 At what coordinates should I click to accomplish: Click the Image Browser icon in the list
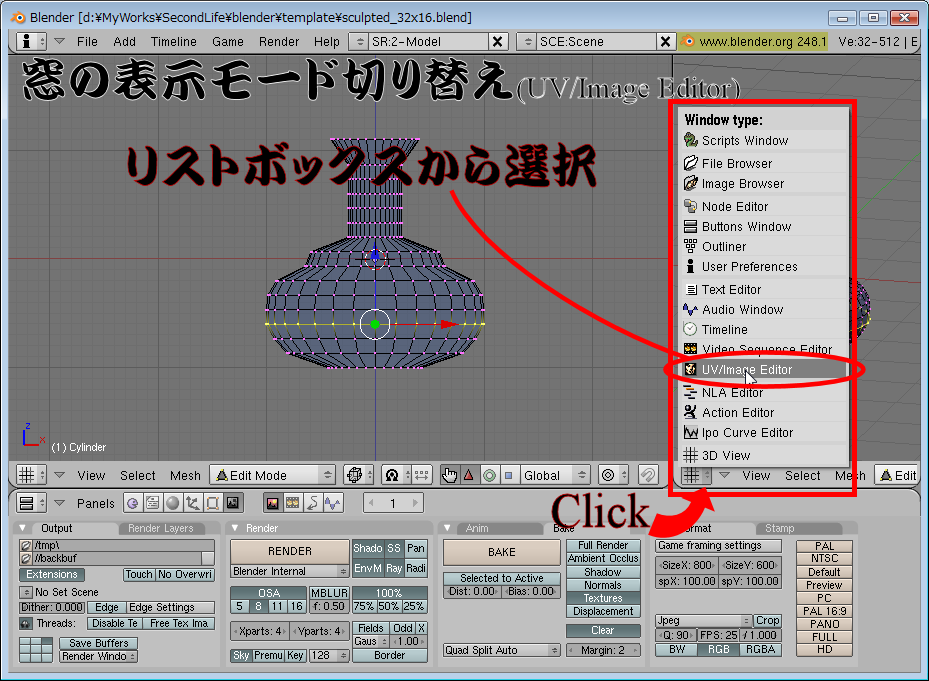click(x=690, y=184)
